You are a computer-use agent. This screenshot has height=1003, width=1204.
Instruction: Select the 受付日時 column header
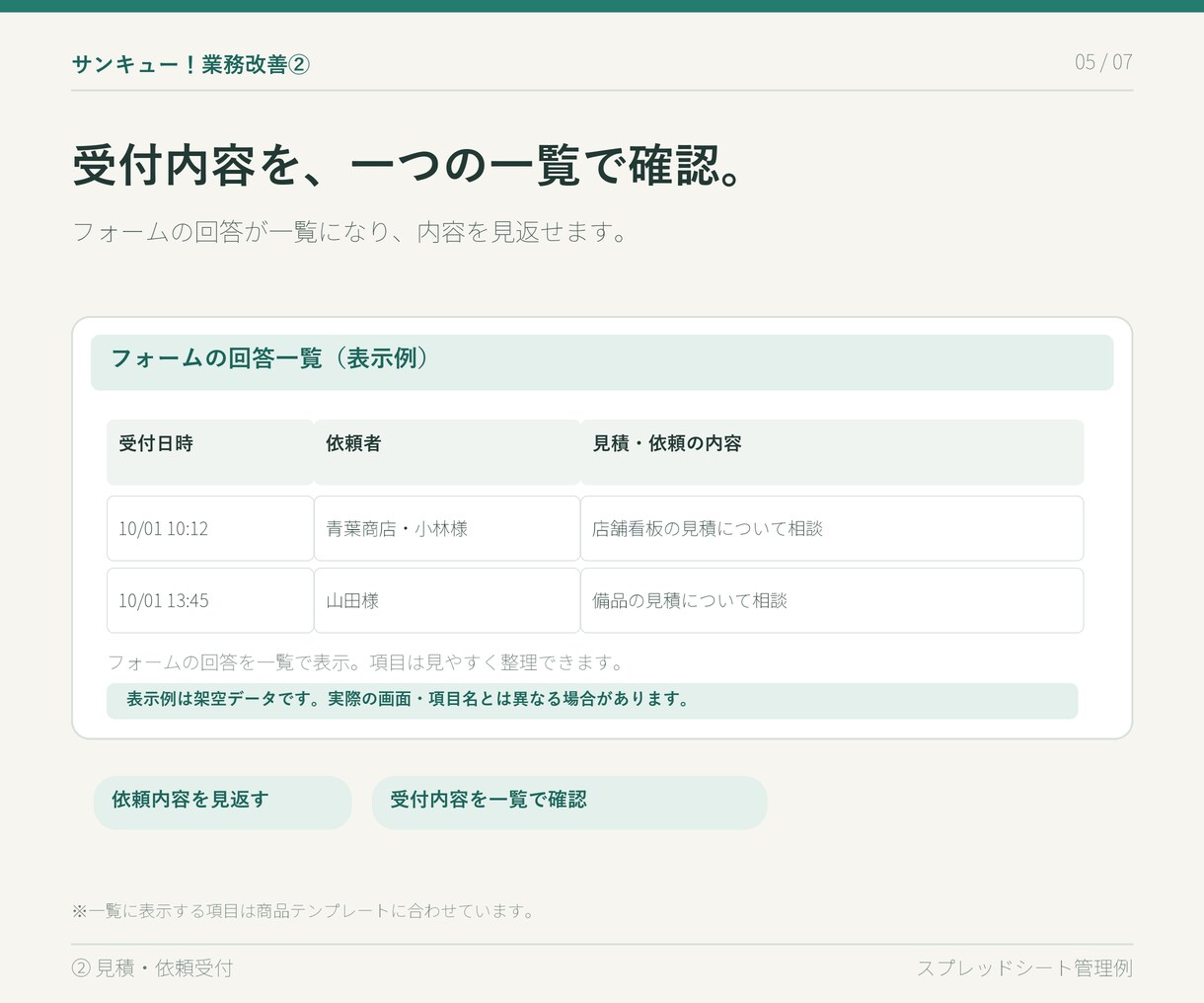[x=210, y=452]
